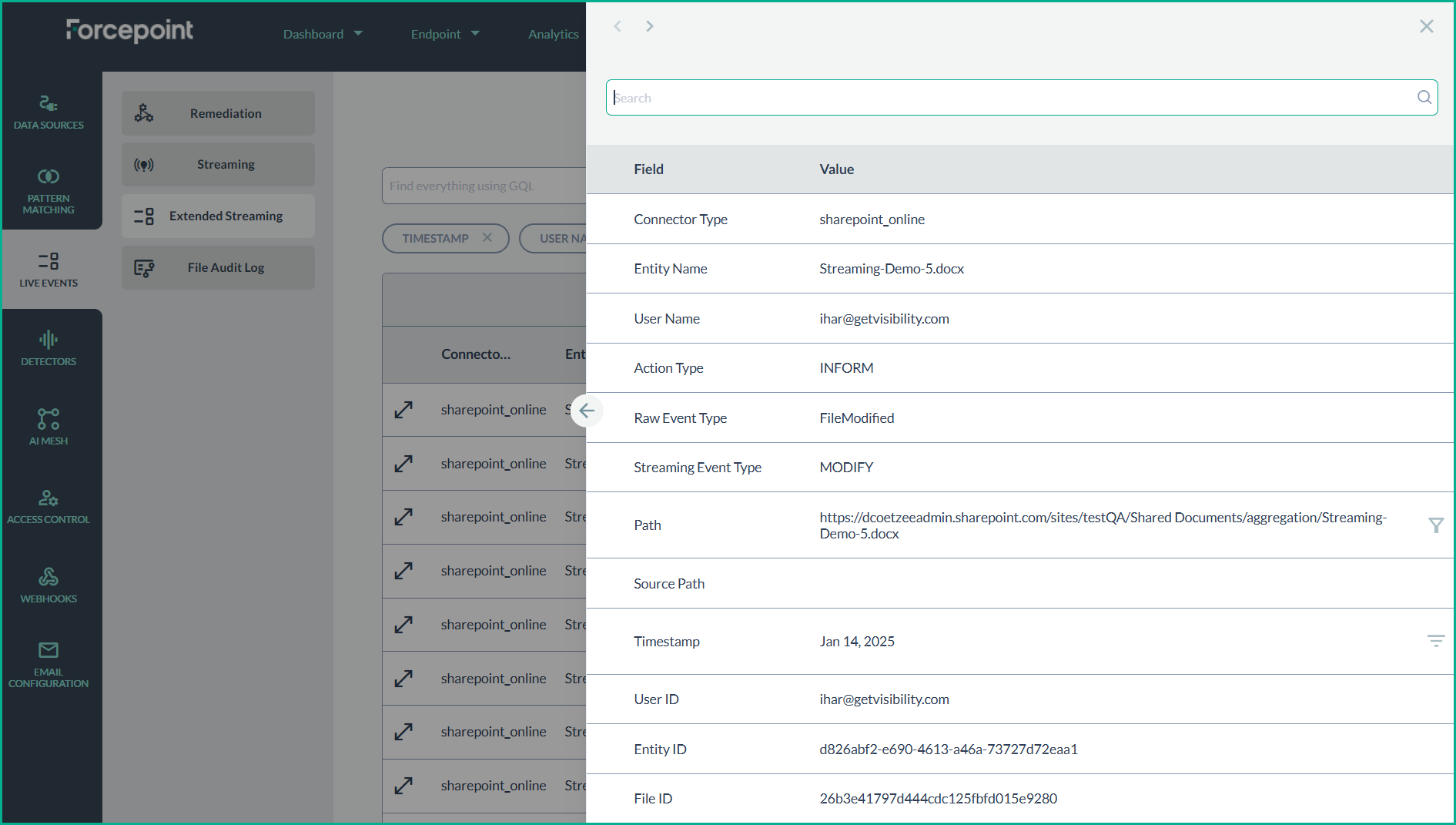Click the filter icon beside Path value

pyautogui.click(x=1435, y=525)
